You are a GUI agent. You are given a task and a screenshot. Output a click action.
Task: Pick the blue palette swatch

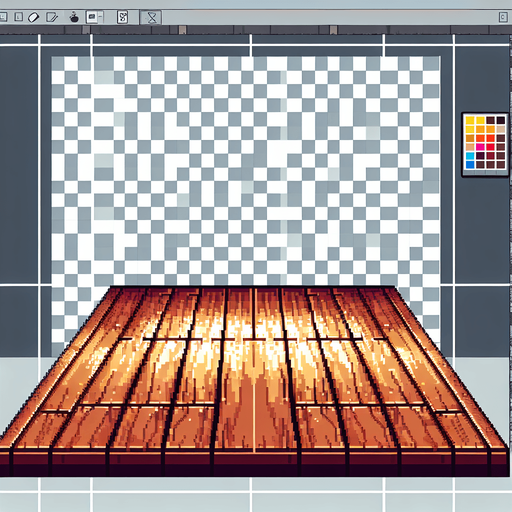coord(470,165)
